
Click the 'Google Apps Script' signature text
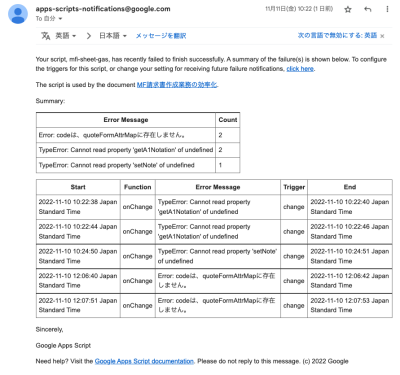[63, 345]
